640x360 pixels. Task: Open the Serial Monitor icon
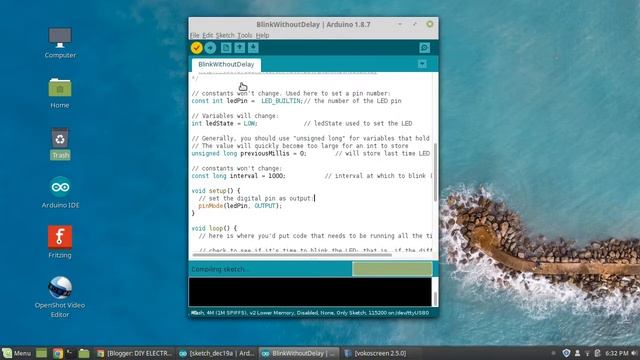[x=424, y=48]
